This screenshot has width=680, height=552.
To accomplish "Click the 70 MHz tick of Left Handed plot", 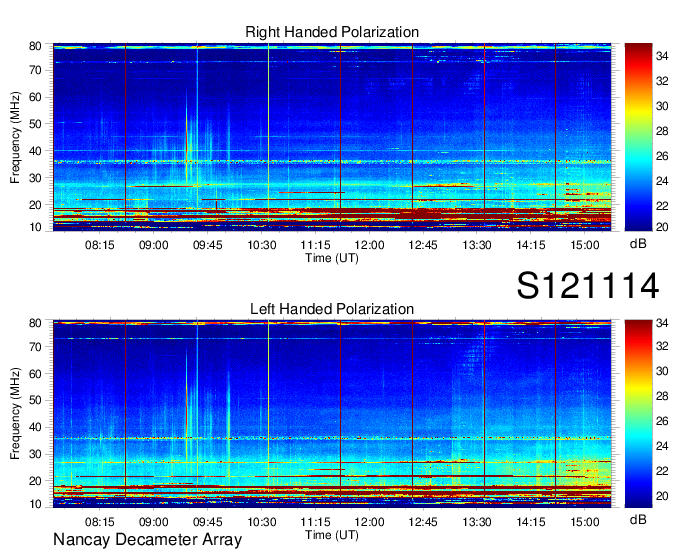I will 35,347.
